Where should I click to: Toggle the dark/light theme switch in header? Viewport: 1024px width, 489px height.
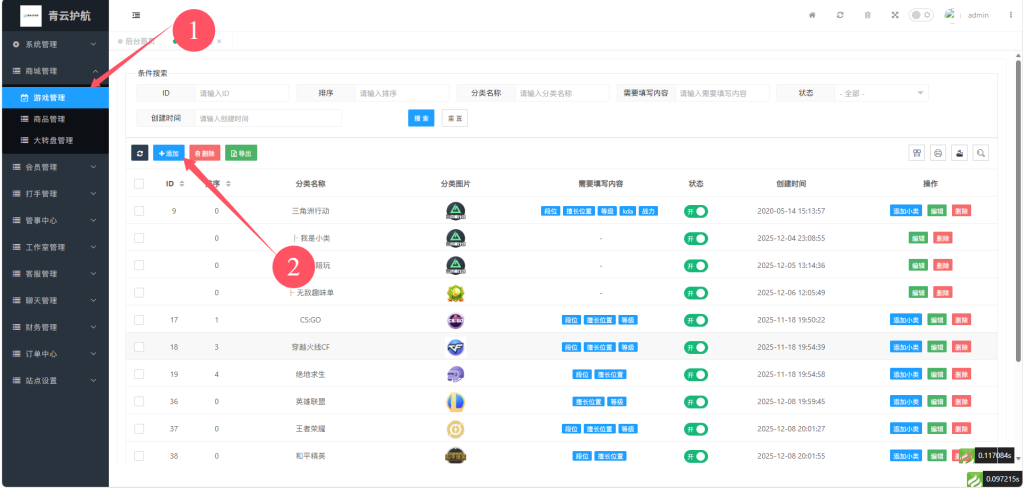point(921,15)
